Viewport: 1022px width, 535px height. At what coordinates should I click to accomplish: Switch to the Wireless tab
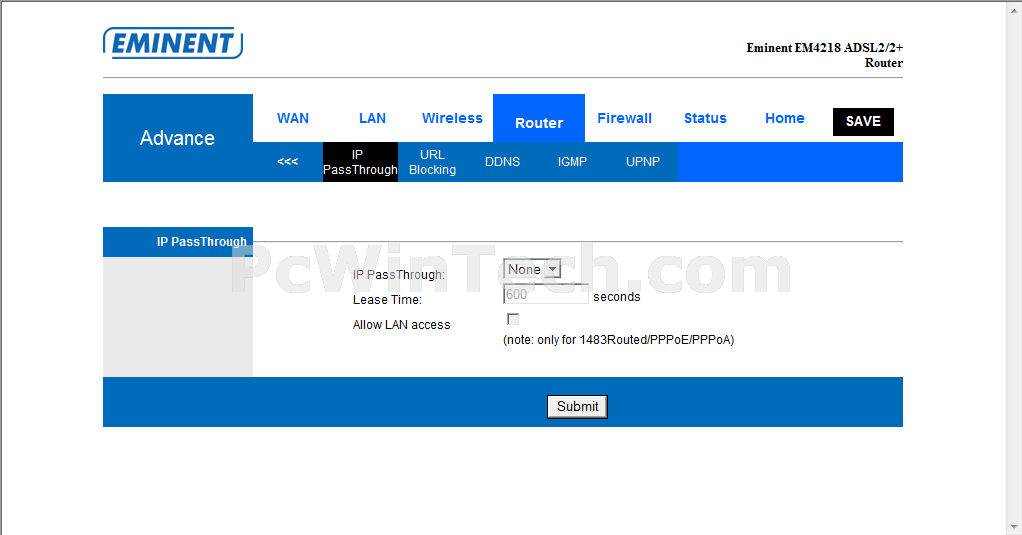click(452, 118)
